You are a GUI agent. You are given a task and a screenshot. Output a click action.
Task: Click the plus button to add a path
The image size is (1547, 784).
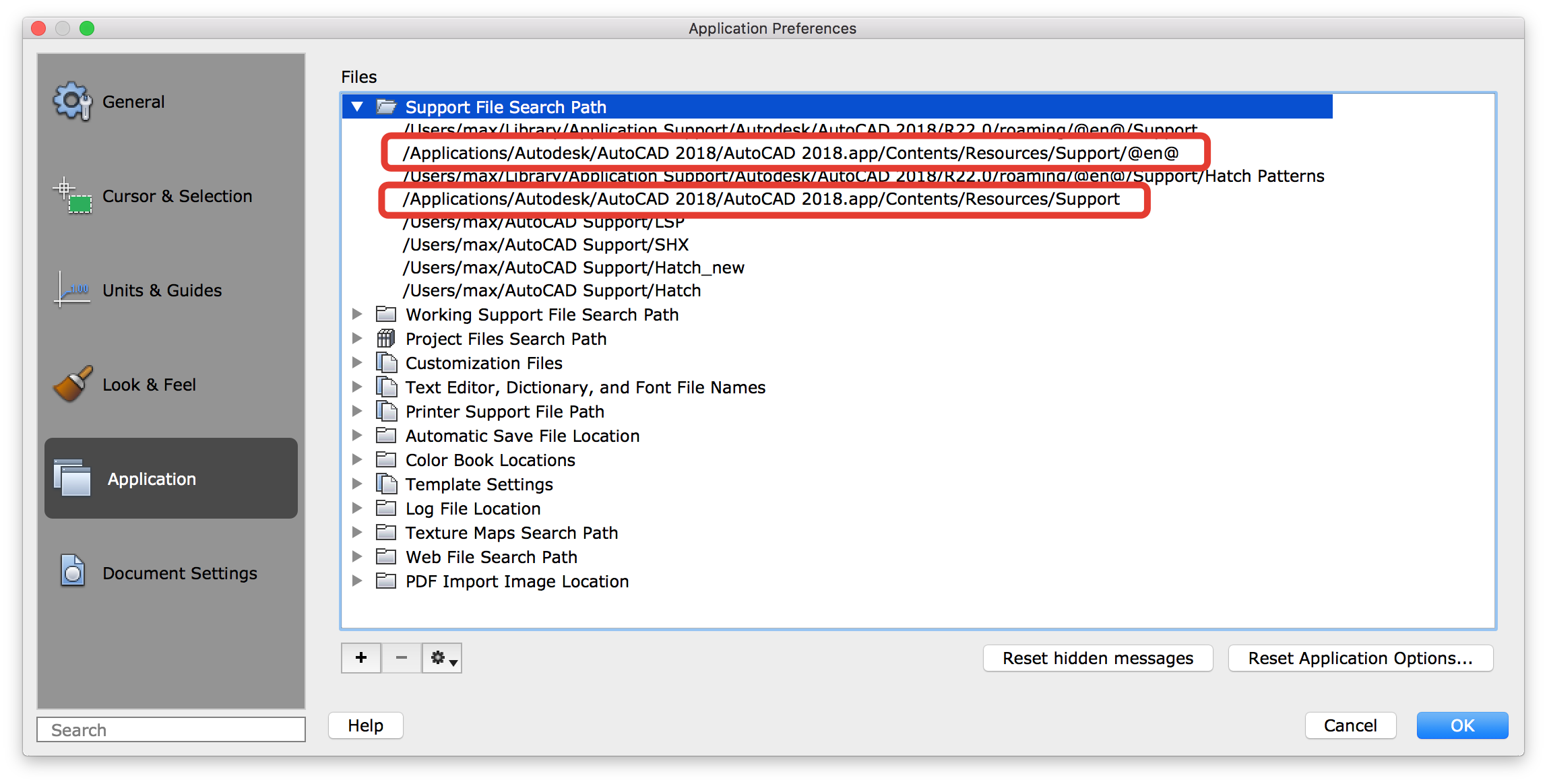coord(360,658)
